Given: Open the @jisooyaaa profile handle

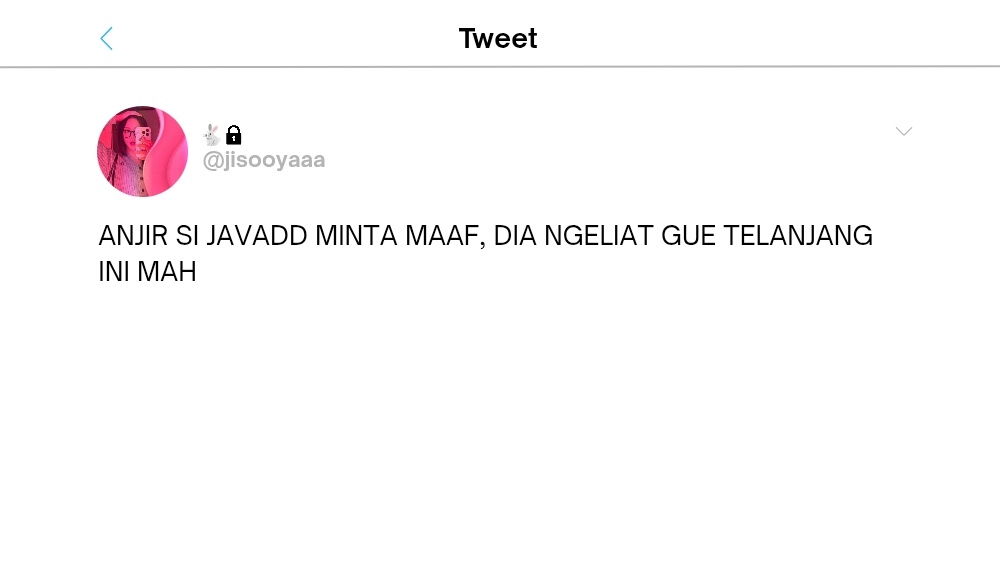Looking at the screenshot, I should click(264, 159).
